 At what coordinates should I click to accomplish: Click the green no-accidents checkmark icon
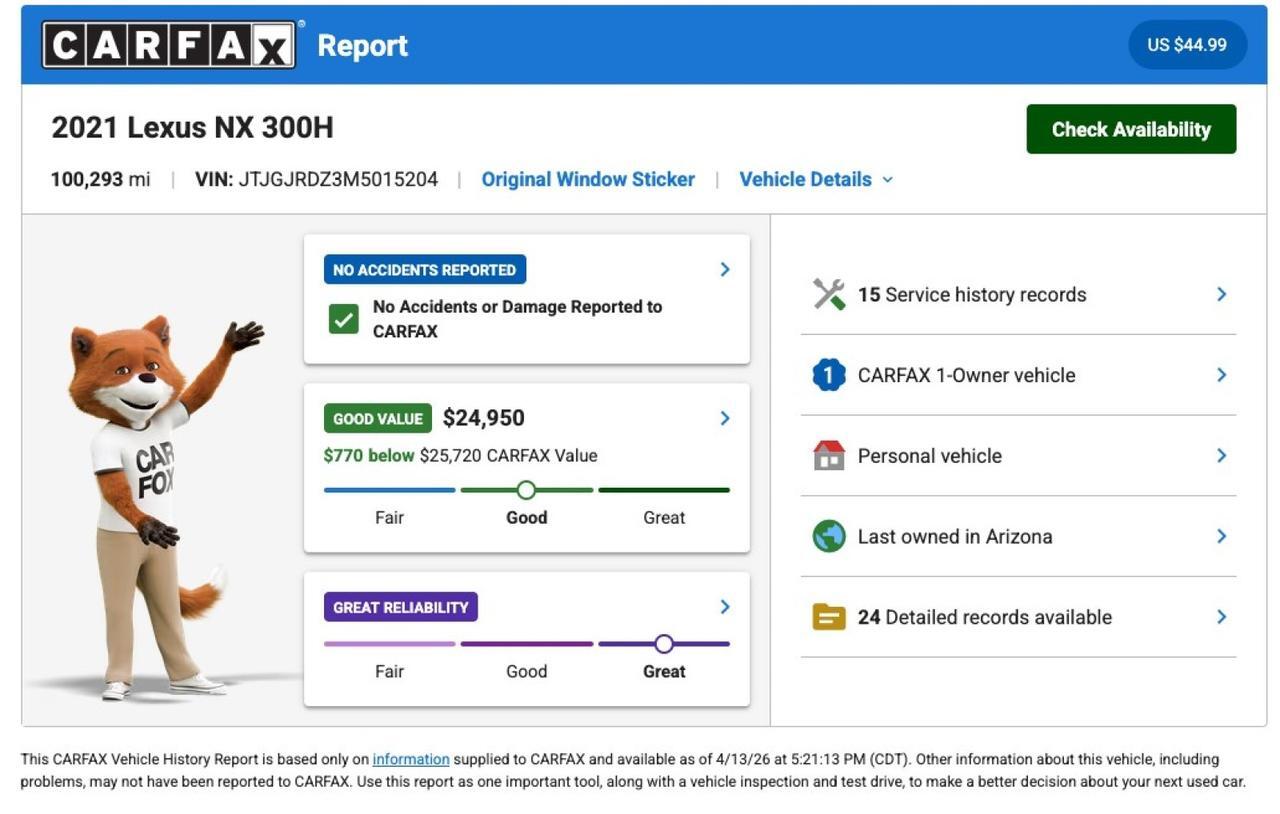click(x=343, y=318)
